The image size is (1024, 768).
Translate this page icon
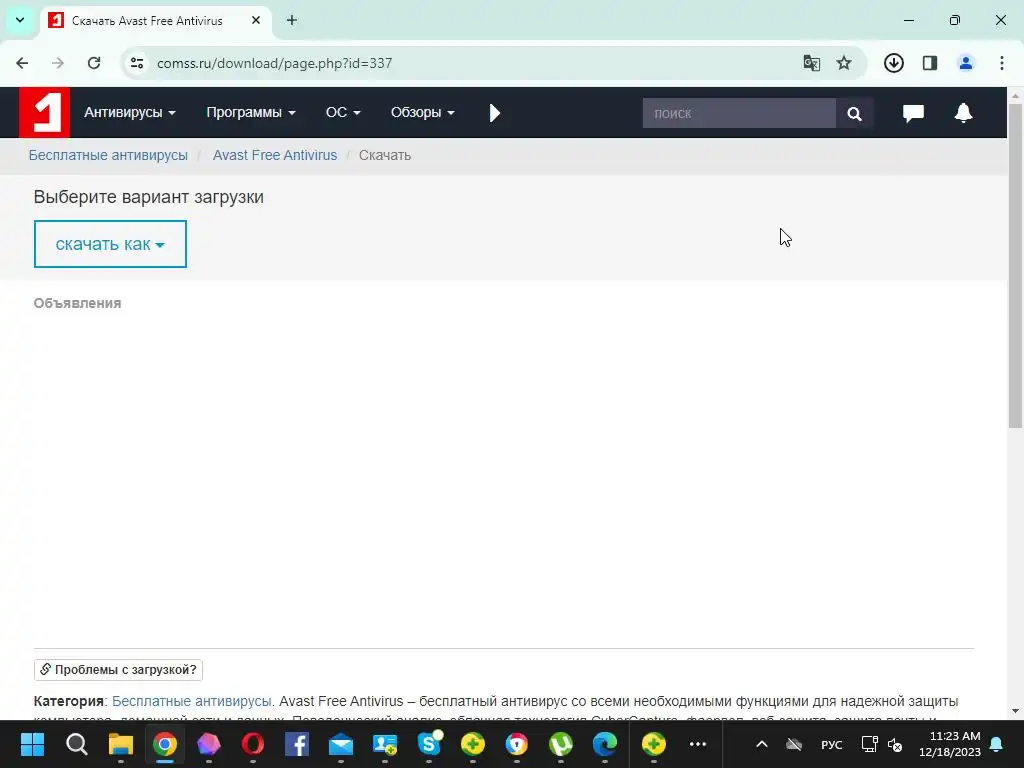[x=812, y=63]
